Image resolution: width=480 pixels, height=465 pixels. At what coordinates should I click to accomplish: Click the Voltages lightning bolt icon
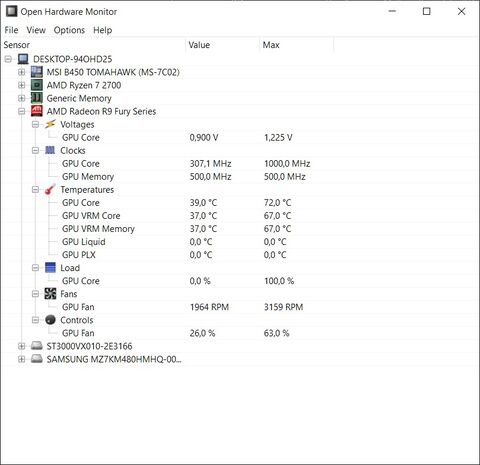[x=50, y=124]
